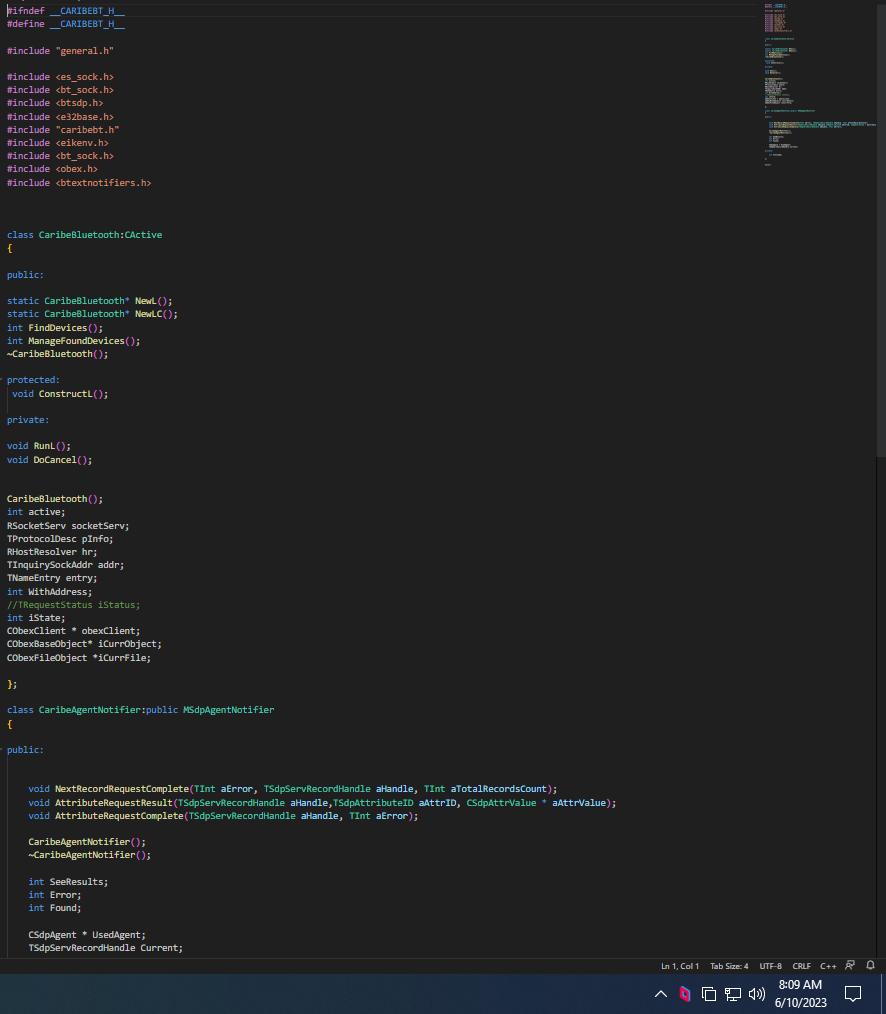
Task: Click static CaribeBluetooth* NewL(); line
Action: coord(89,301)
